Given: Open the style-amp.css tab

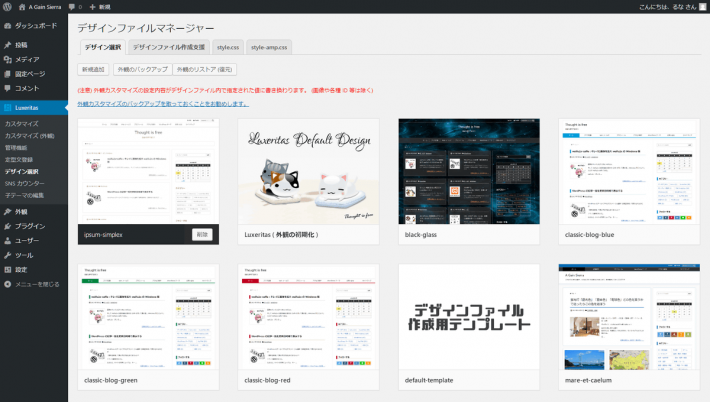Looking at the screenshot, I should pos(269,47).
